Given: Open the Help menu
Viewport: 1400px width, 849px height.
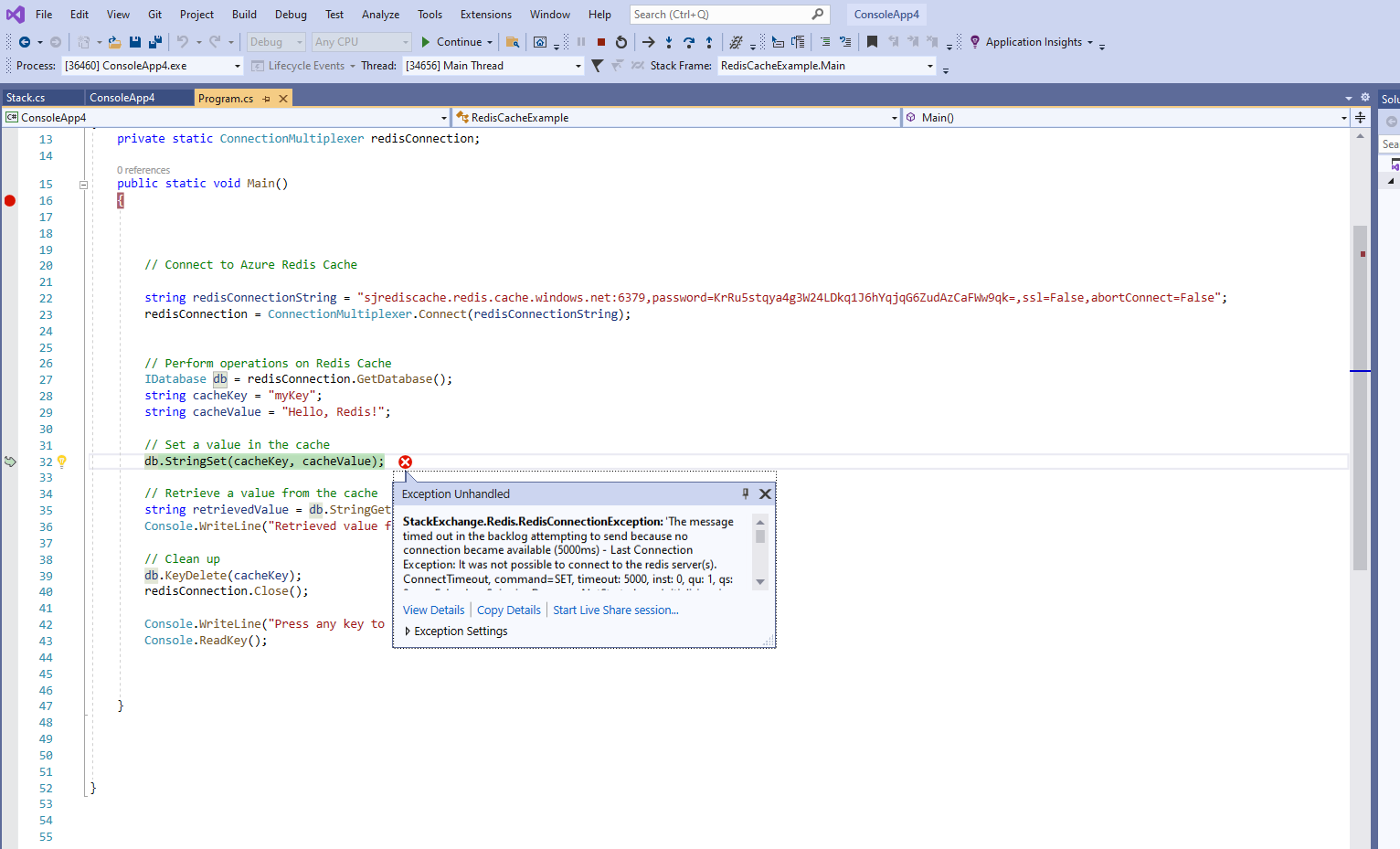Looking at the screenshot, I should [x=599, y=15].
